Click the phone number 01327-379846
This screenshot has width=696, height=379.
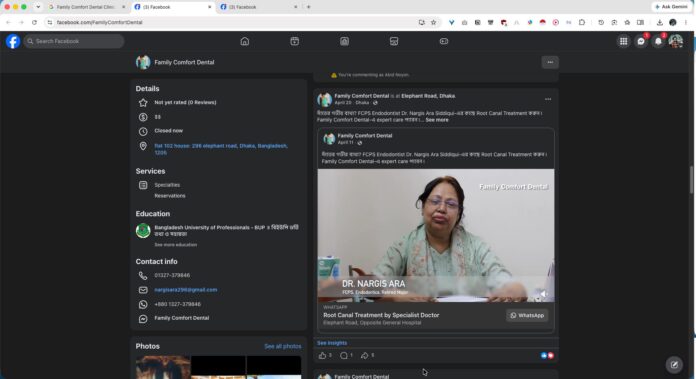click(x=172, y=276)
